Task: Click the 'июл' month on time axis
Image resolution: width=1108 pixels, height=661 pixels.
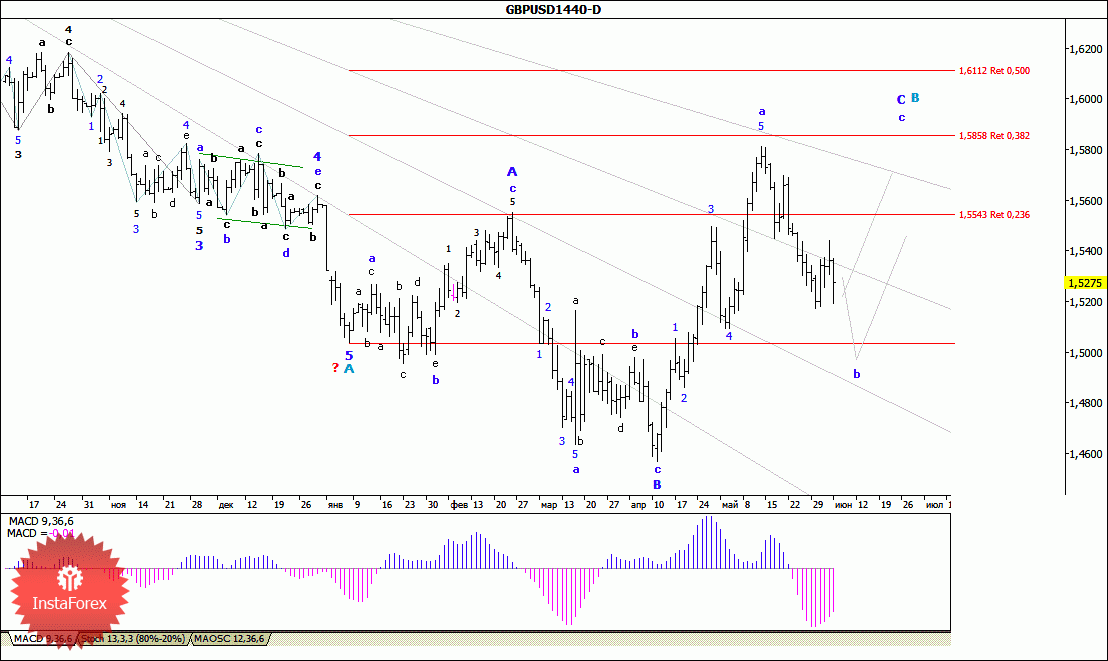Action: pos(934,505)
